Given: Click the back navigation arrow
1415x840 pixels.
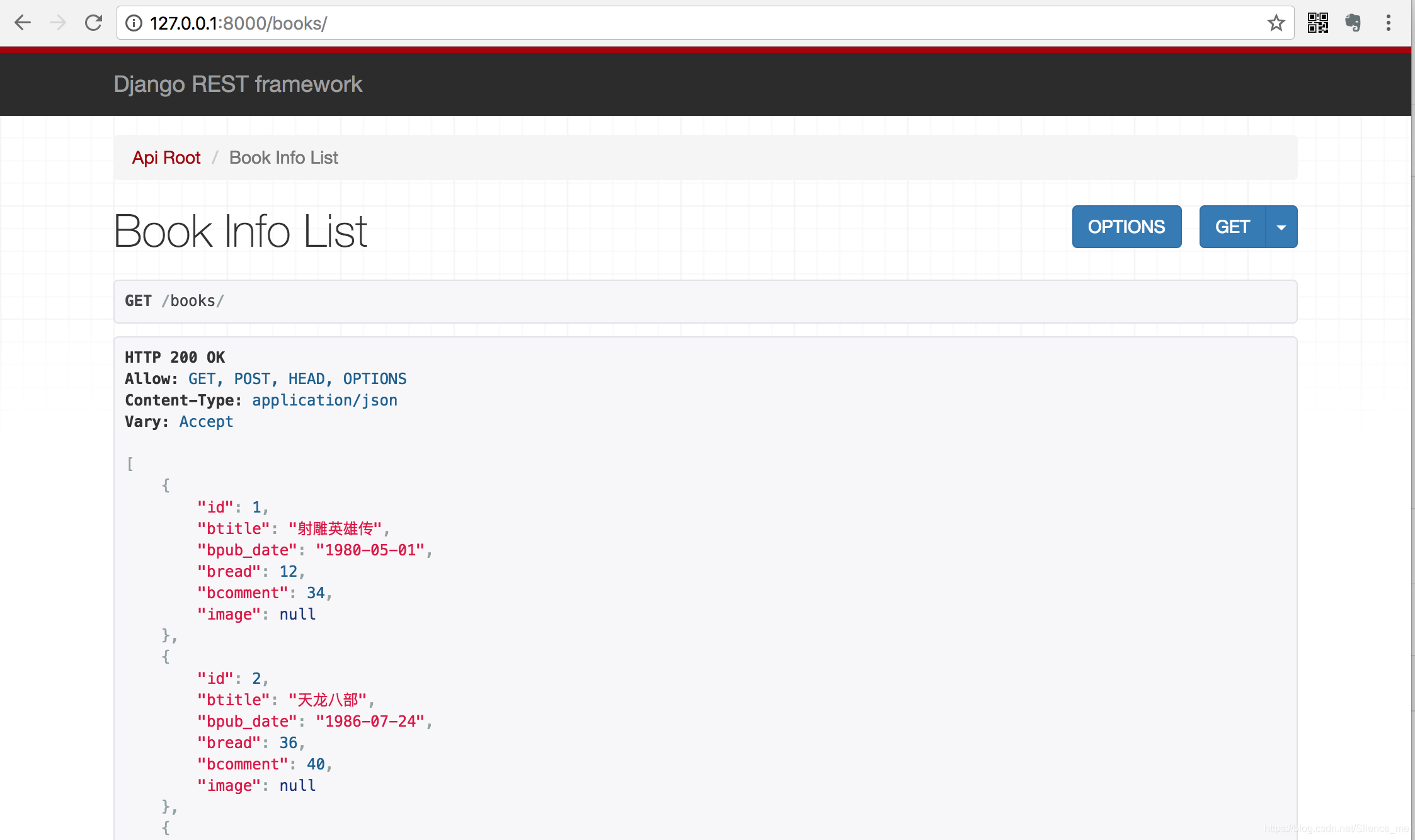Looking at the screenshot, I should (24, 23).
